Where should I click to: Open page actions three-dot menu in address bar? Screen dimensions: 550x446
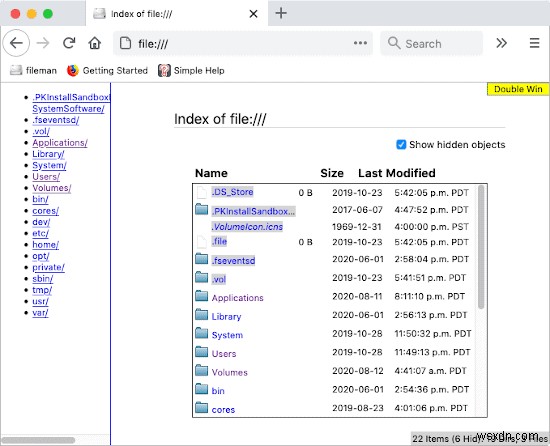click(360, 43)
